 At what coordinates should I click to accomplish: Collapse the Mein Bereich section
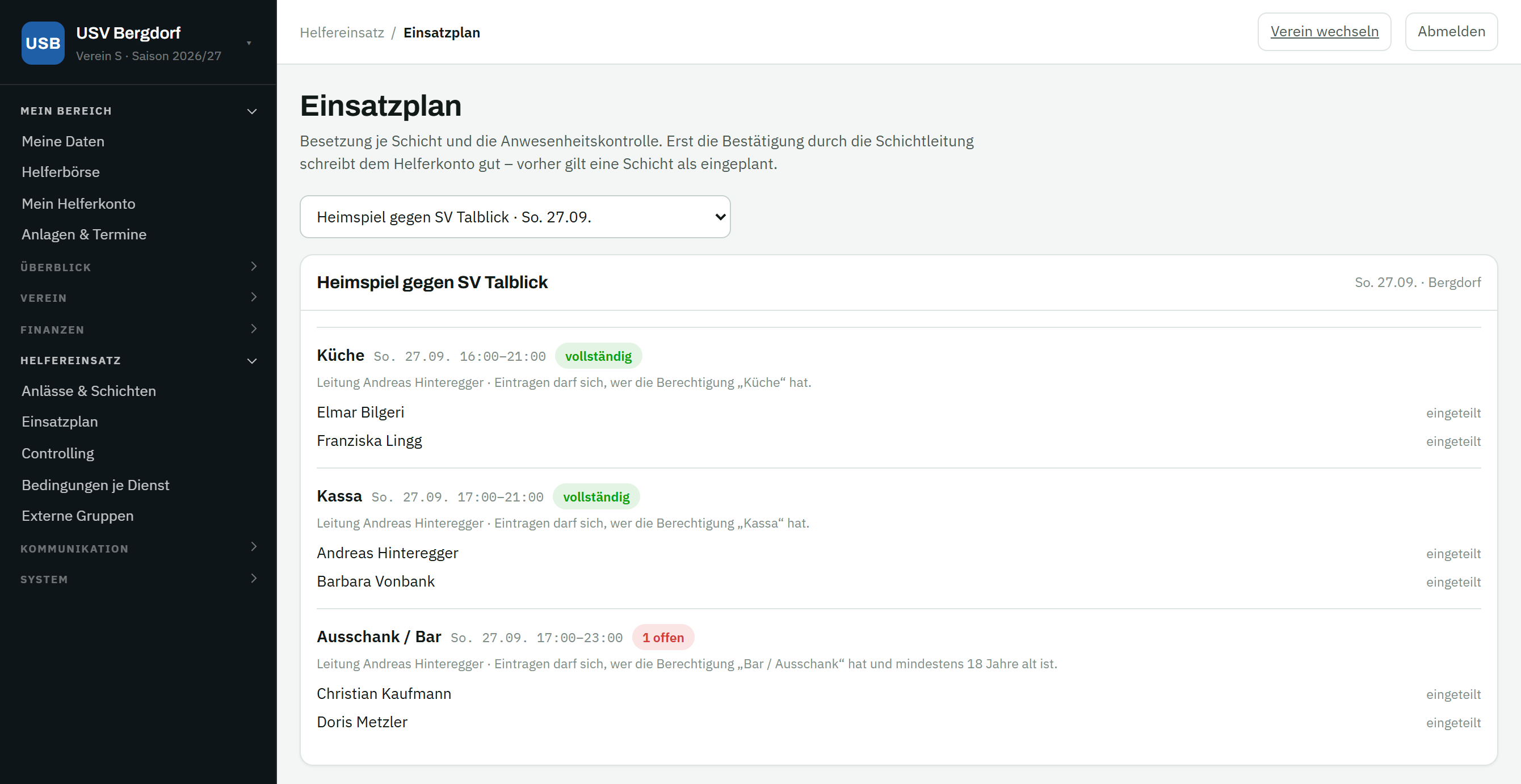point(252,111)
